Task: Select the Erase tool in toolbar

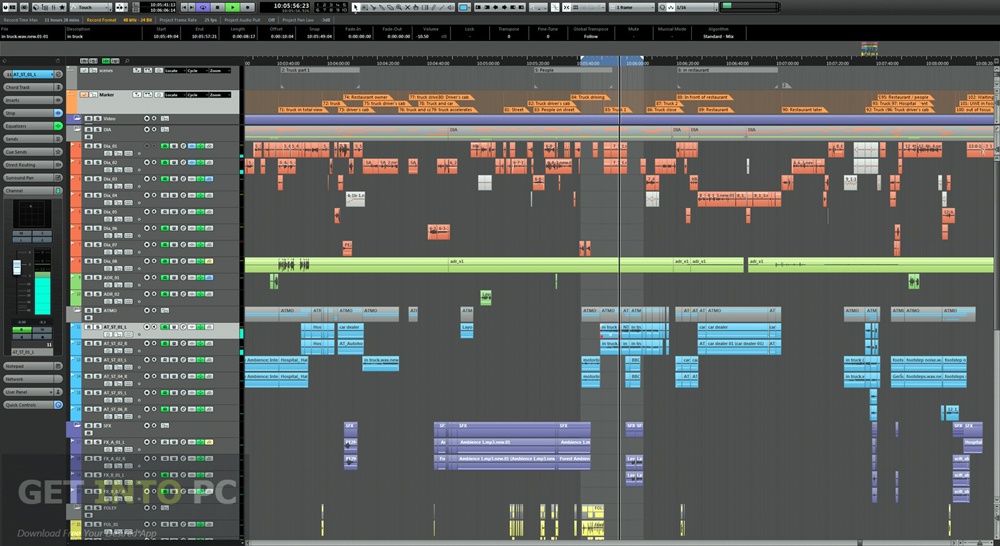Action: pos(390,7)
